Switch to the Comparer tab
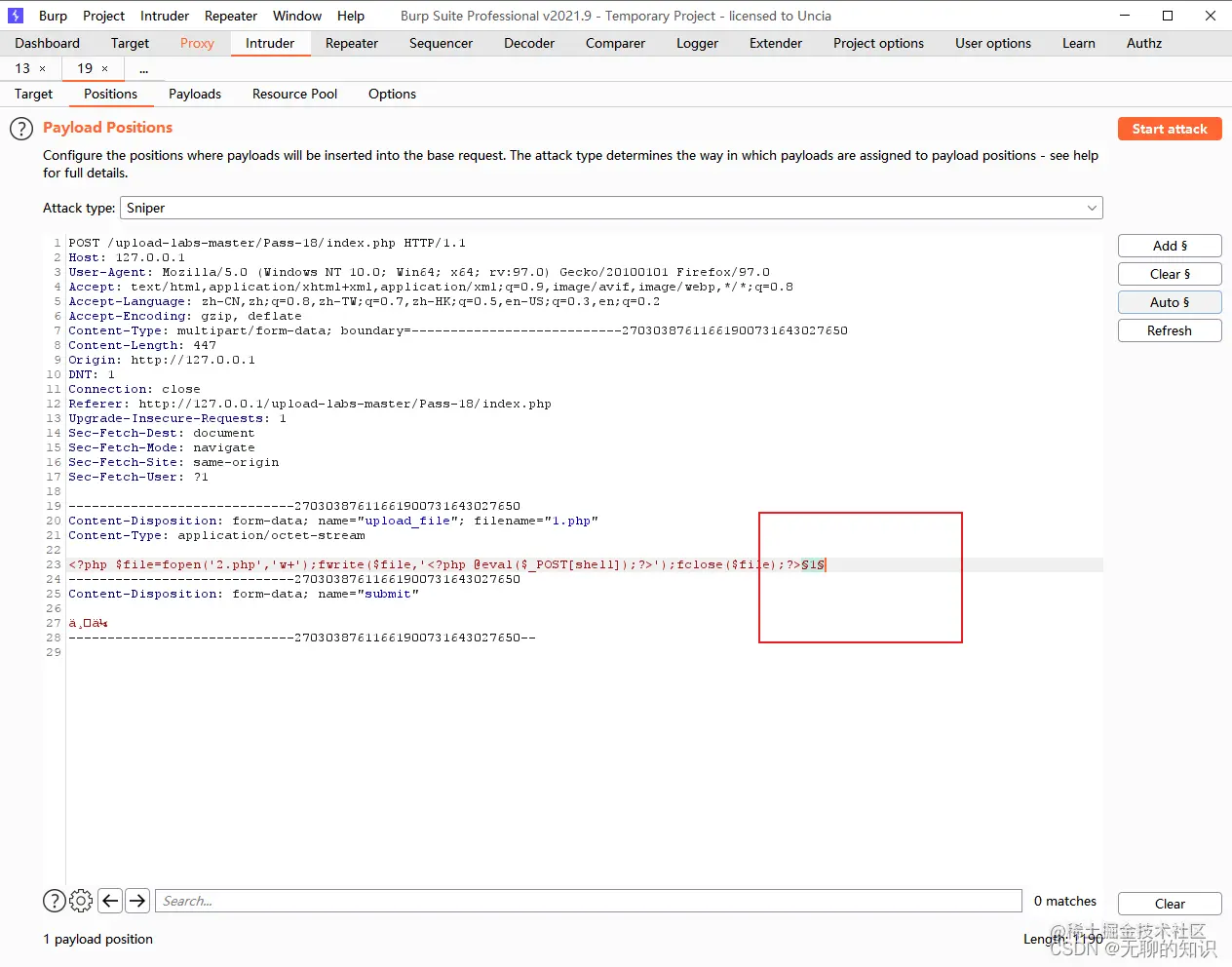This screenshot has width=1232, height=967. pos(615,43)
